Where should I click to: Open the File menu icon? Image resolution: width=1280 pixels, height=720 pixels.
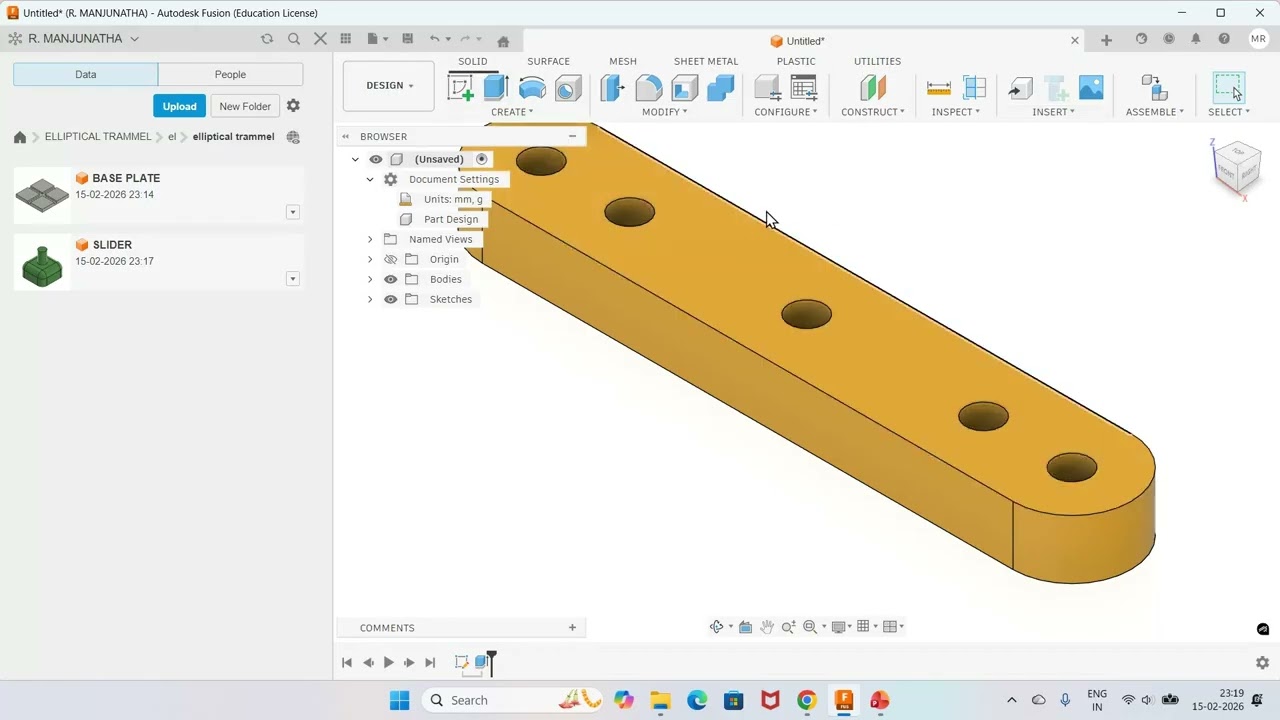375,39
